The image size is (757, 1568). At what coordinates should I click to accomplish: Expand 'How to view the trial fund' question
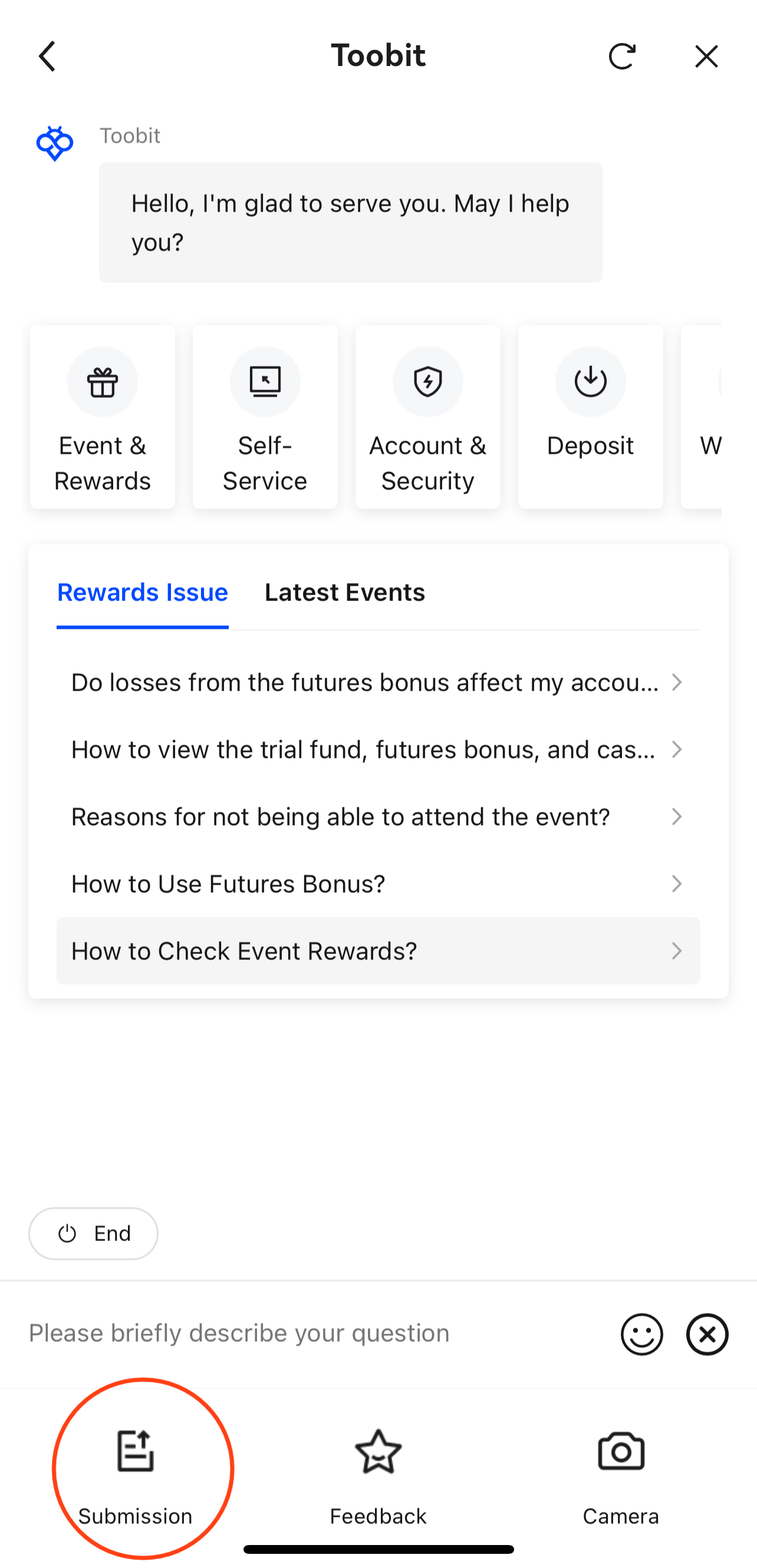(x=377, y=750)
